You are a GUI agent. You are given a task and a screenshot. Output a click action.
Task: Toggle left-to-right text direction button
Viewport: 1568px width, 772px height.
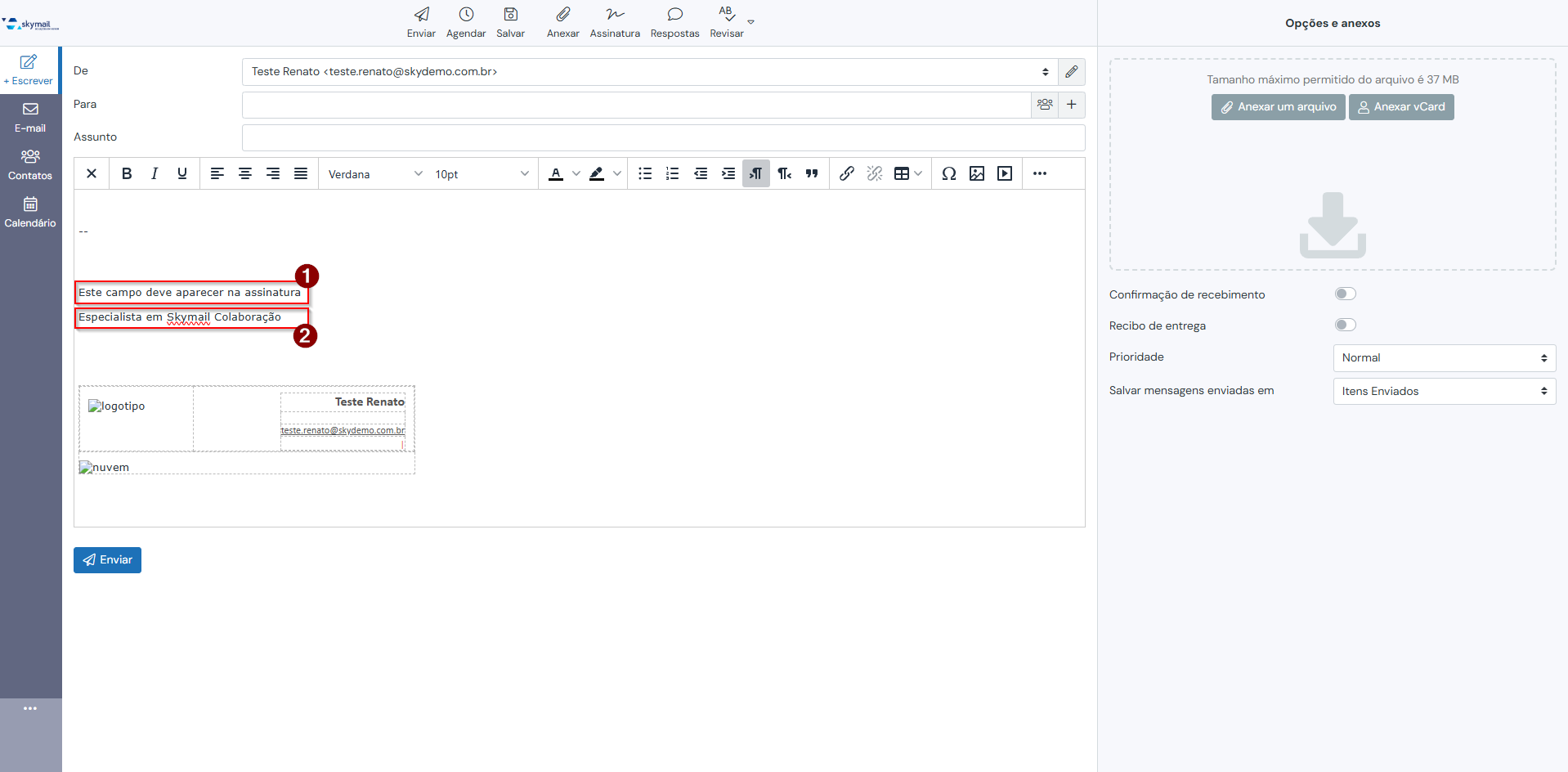pyautogui.click(x=756, y=173)
